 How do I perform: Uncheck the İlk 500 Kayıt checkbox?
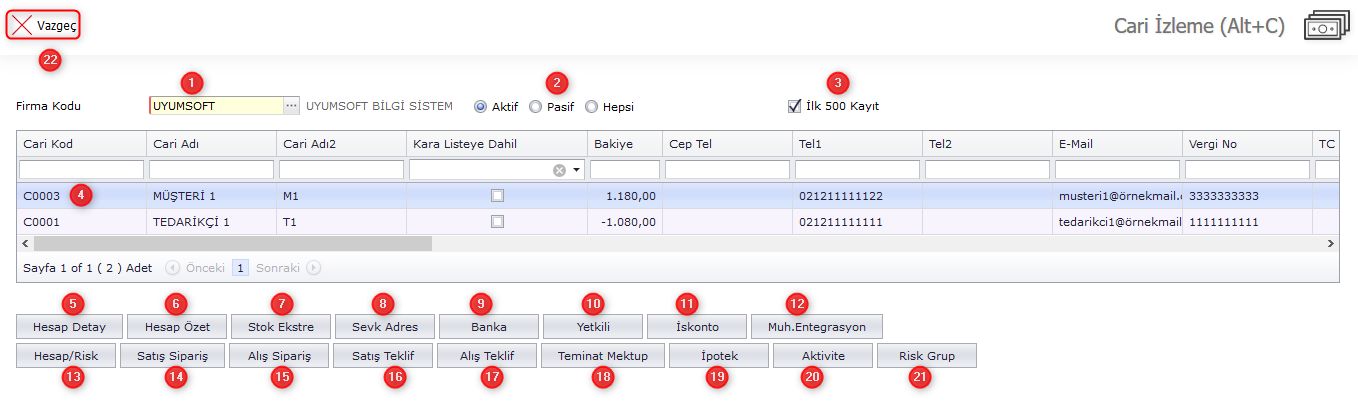(795, 106)
